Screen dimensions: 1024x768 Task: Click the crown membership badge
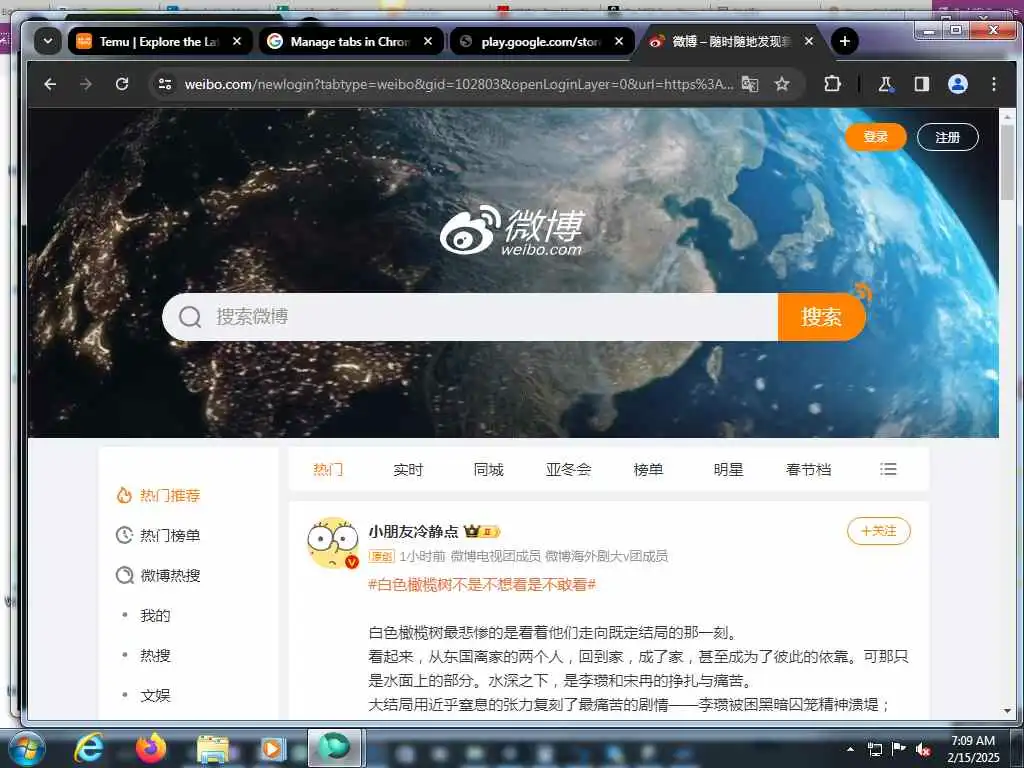coord(481,532)
